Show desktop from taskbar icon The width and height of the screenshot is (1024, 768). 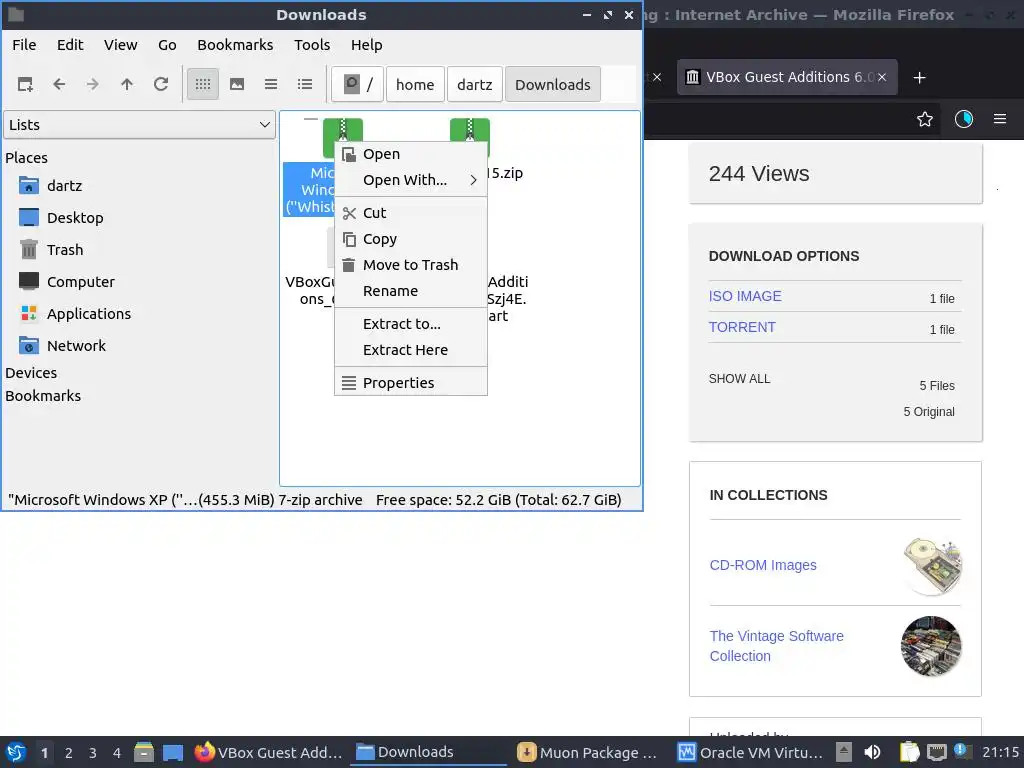[x=173, y=752]
